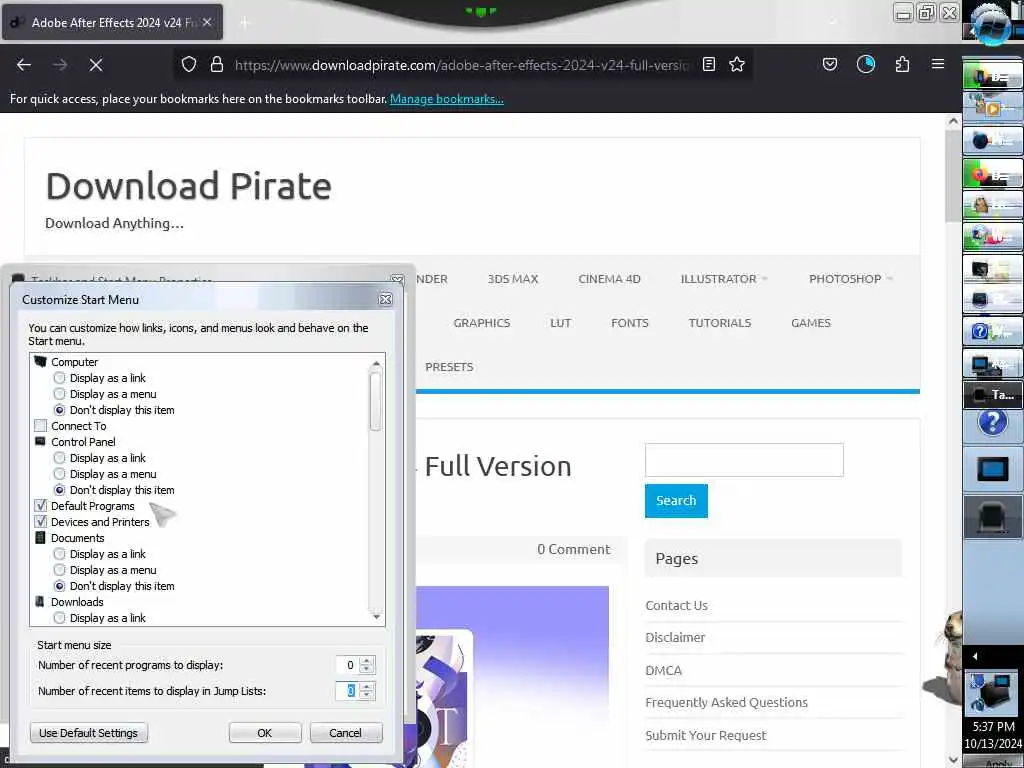Uncheck the Devices and Printers checkbox
This screenshot has width=1024, height=768.
(x=40, y=522)
